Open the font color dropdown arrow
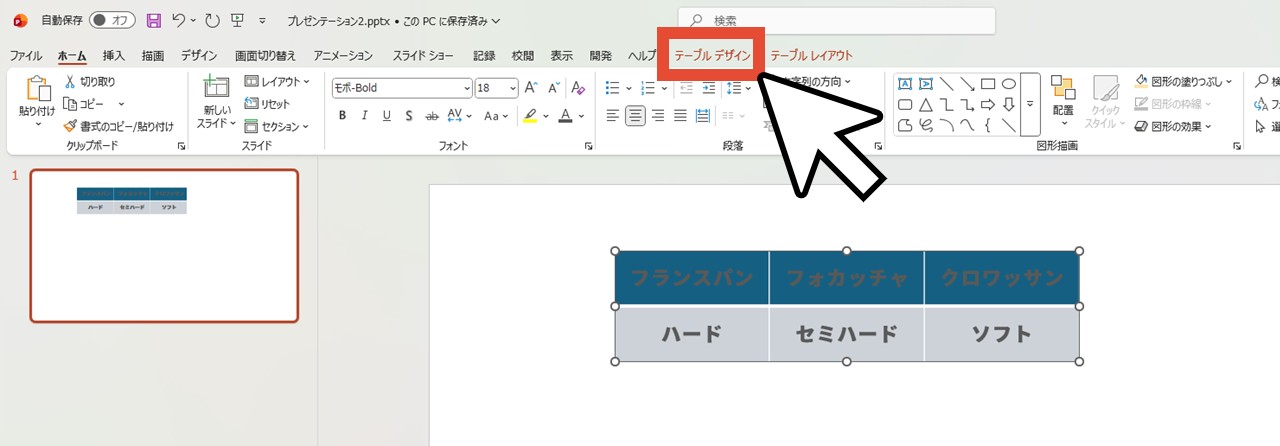 pos(582,116)
